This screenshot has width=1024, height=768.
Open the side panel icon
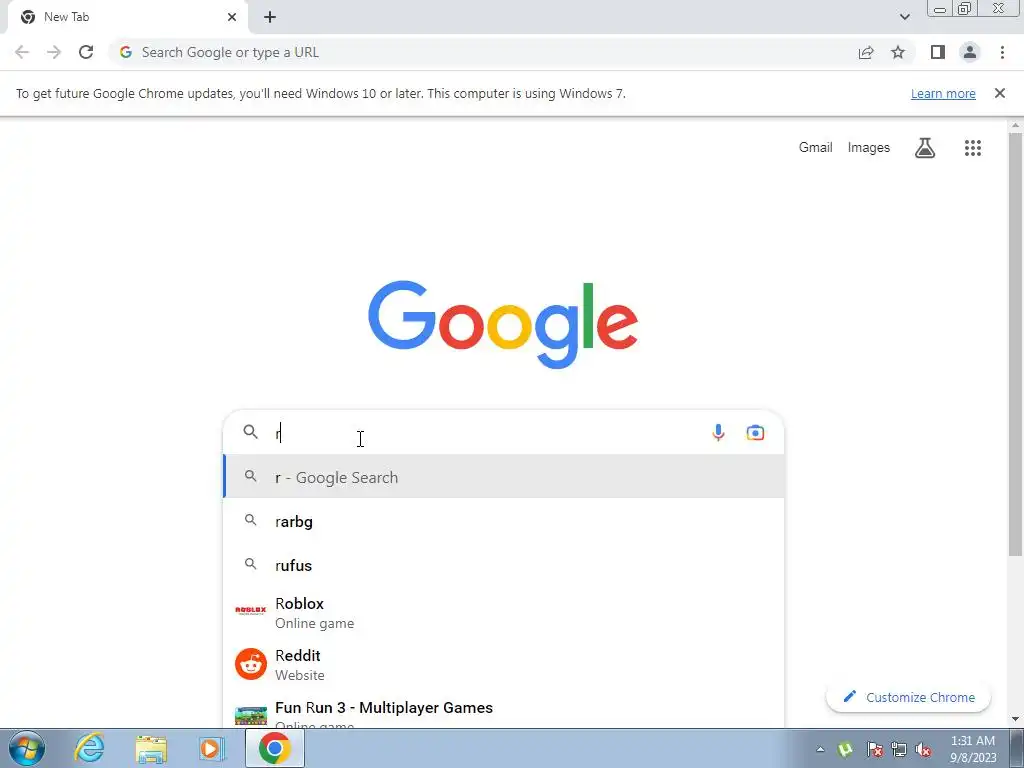point(938,52)
